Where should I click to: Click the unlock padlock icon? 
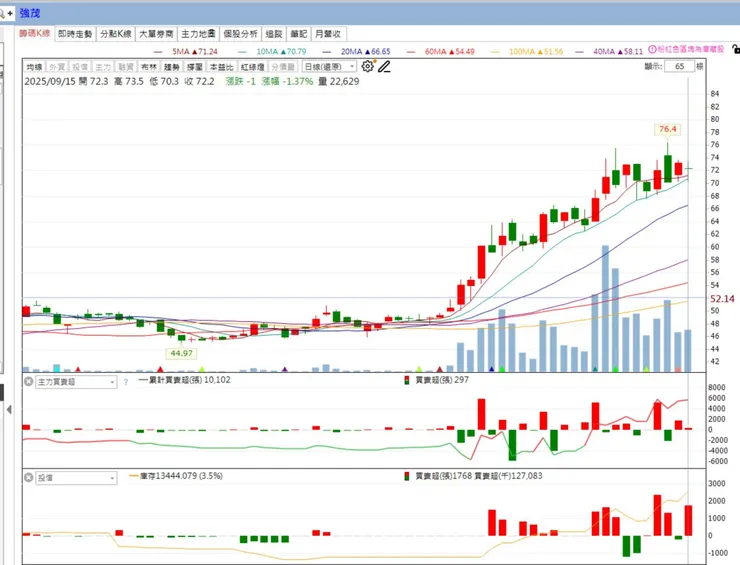click(735, 49)
